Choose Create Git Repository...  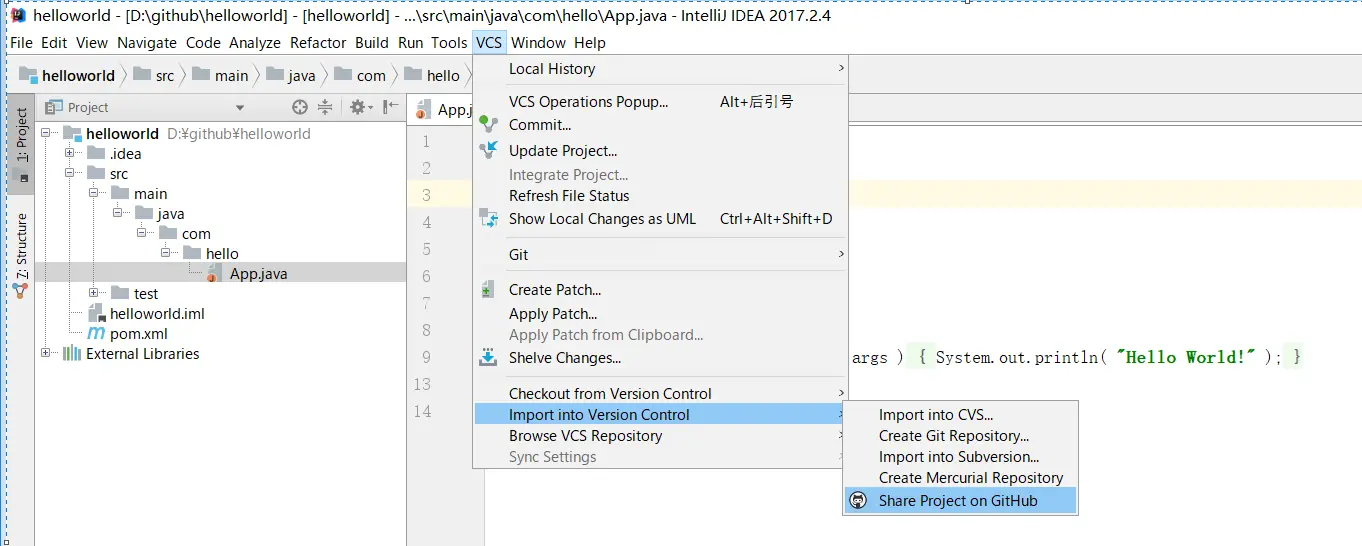tap(961, 435)
